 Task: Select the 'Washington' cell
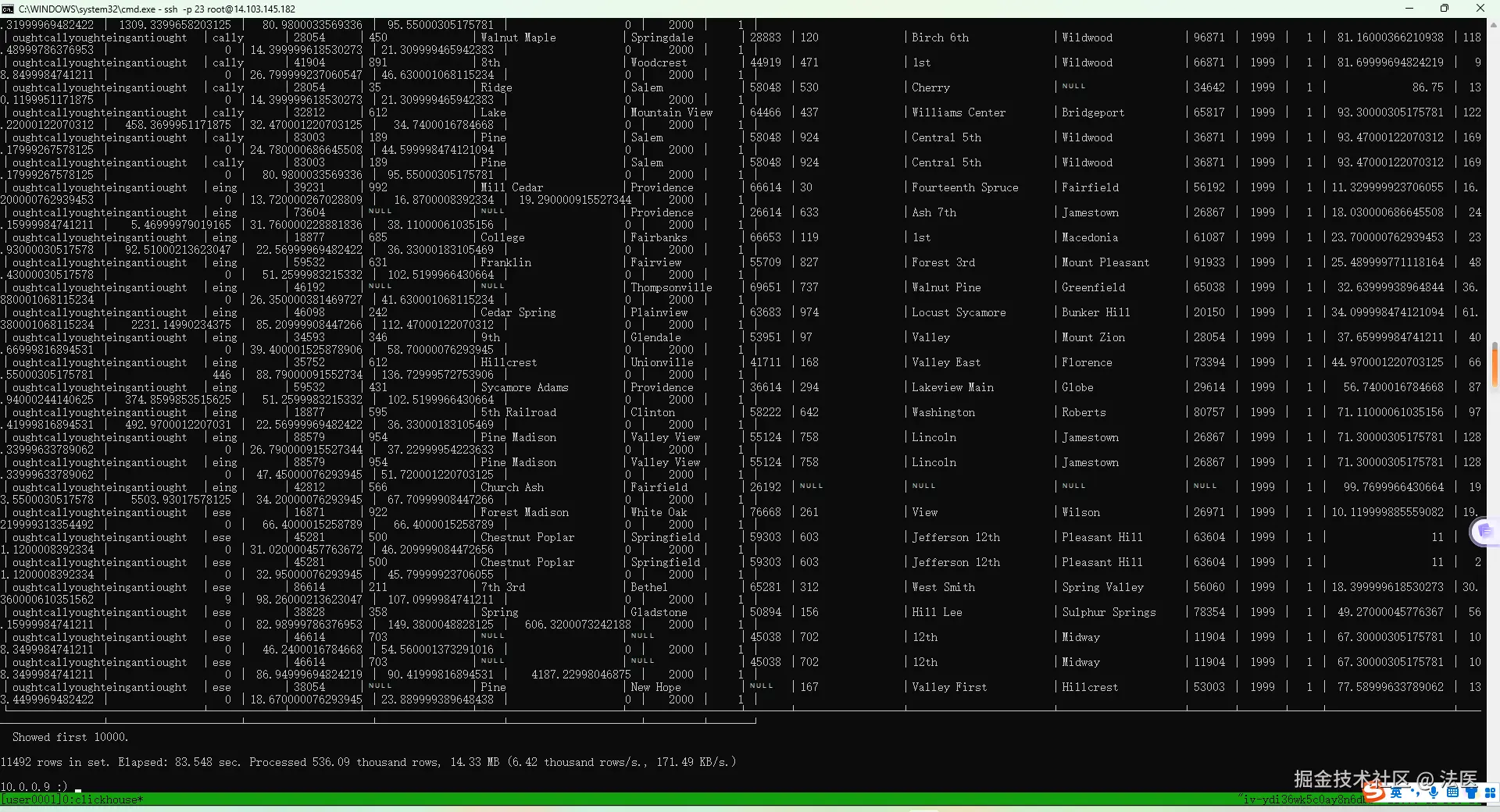943,412
